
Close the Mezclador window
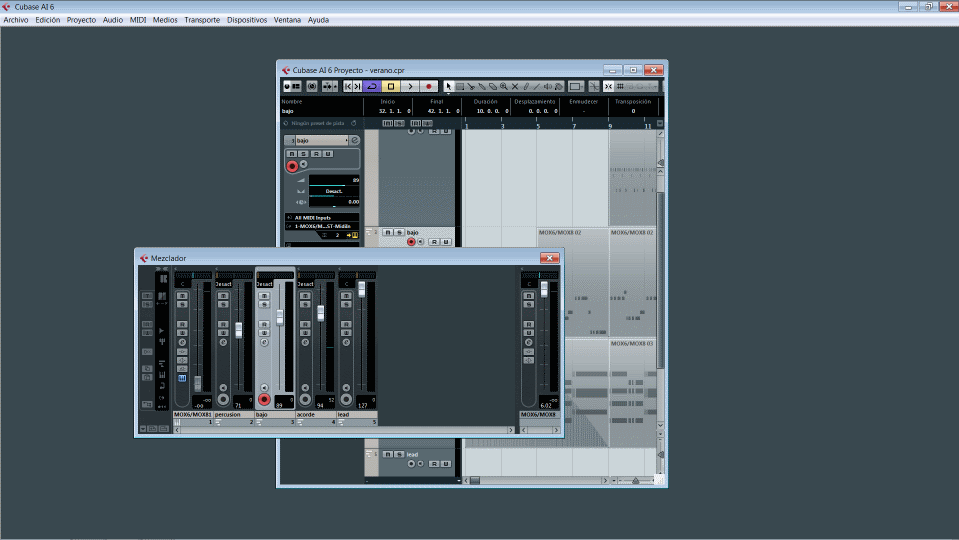549,258
